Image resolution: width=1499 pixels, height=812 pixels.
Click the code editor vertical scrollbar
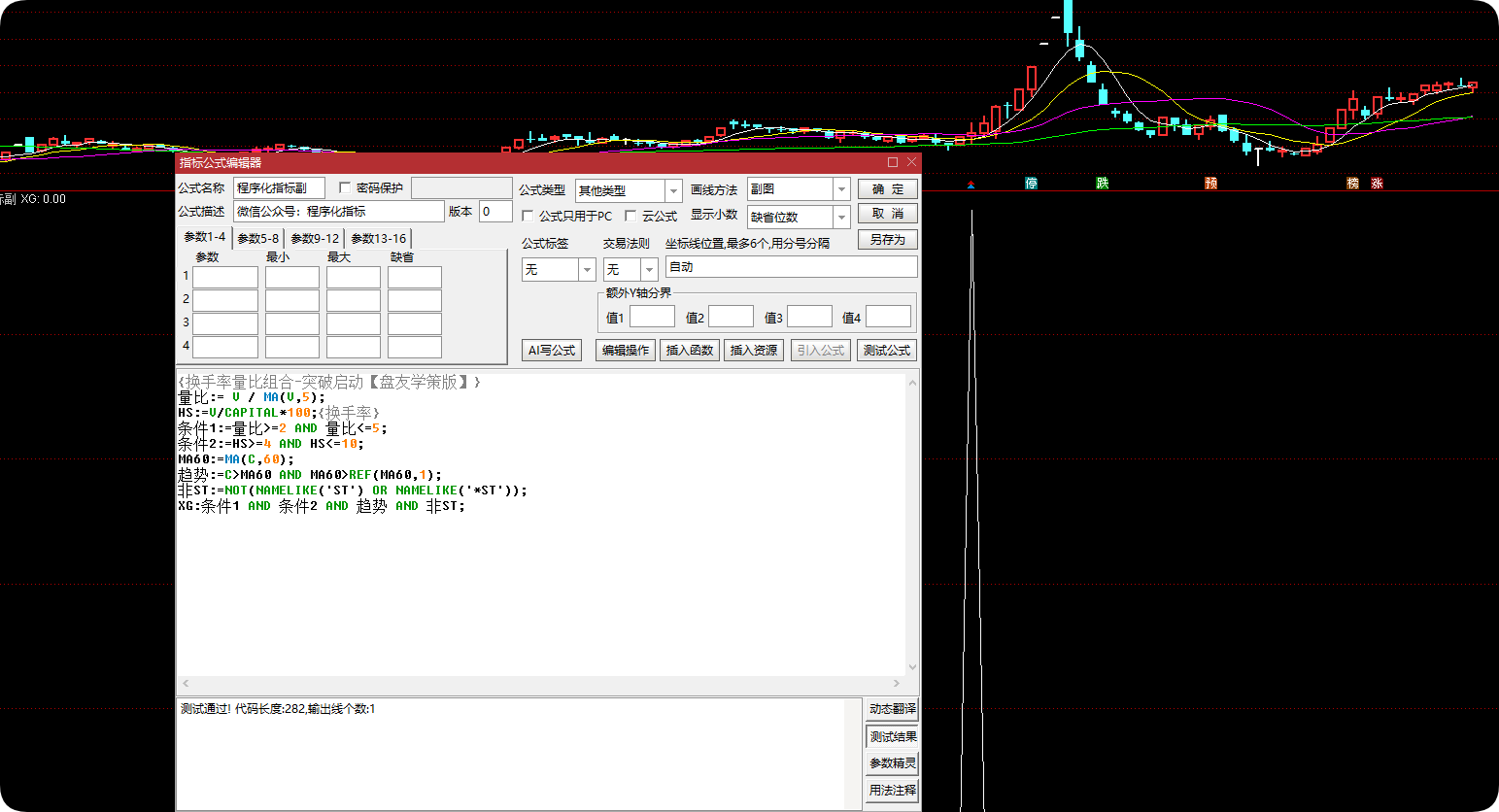(x=911, y=524)
